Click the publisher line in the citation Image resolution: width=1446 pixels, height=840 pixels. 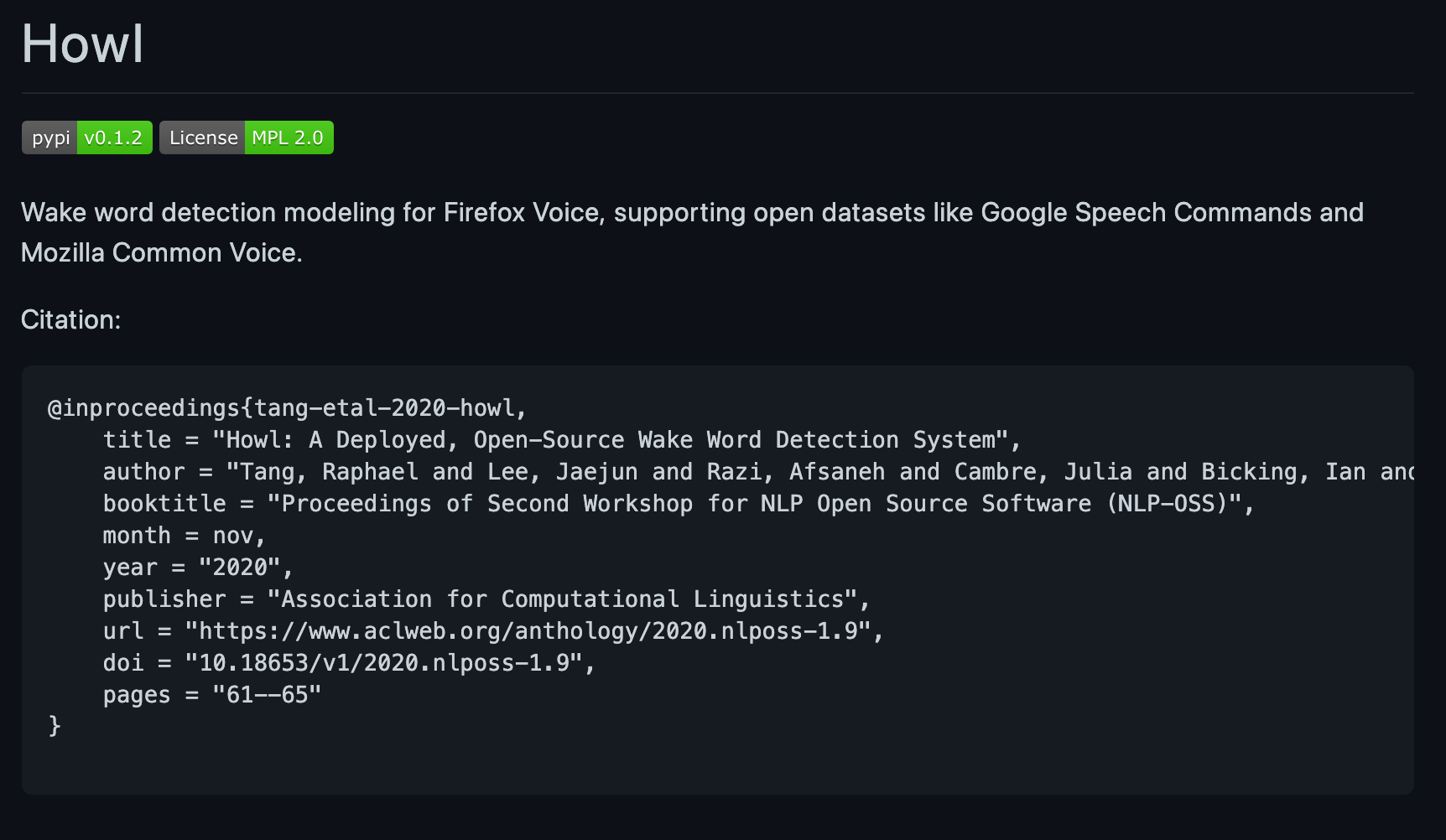pos(486,599)
